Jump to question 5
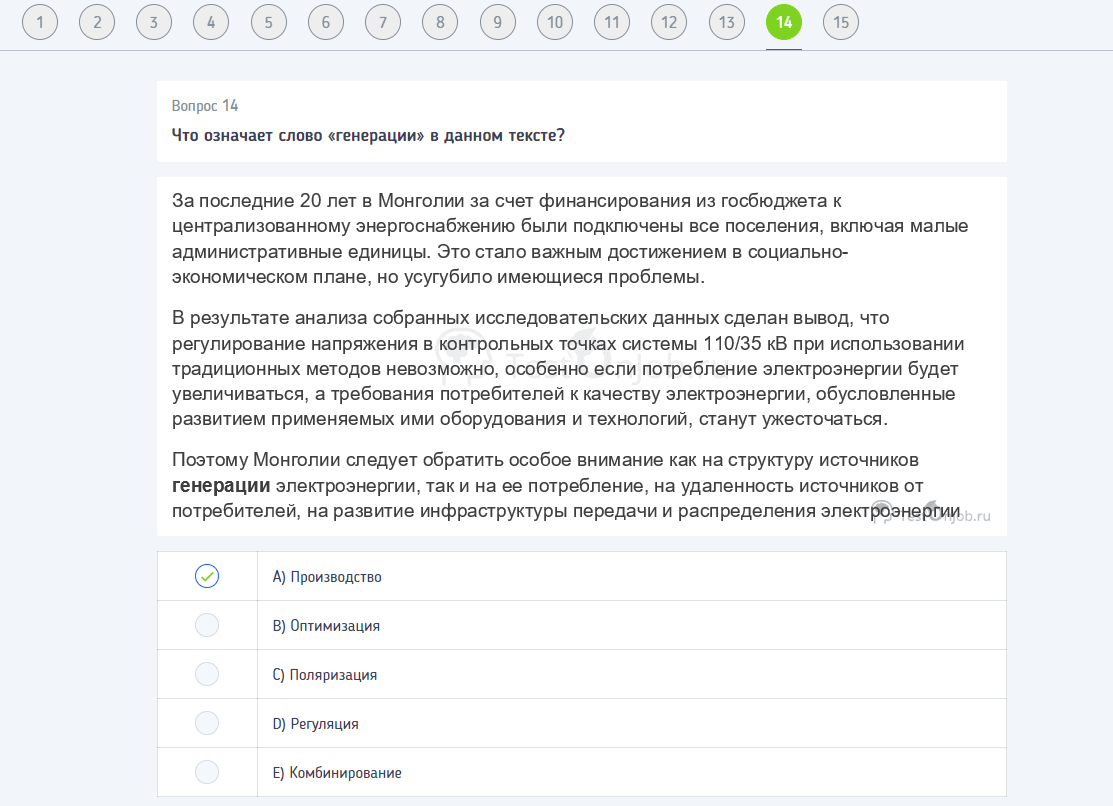The image size is (1113, 806). tap(268, 21)
